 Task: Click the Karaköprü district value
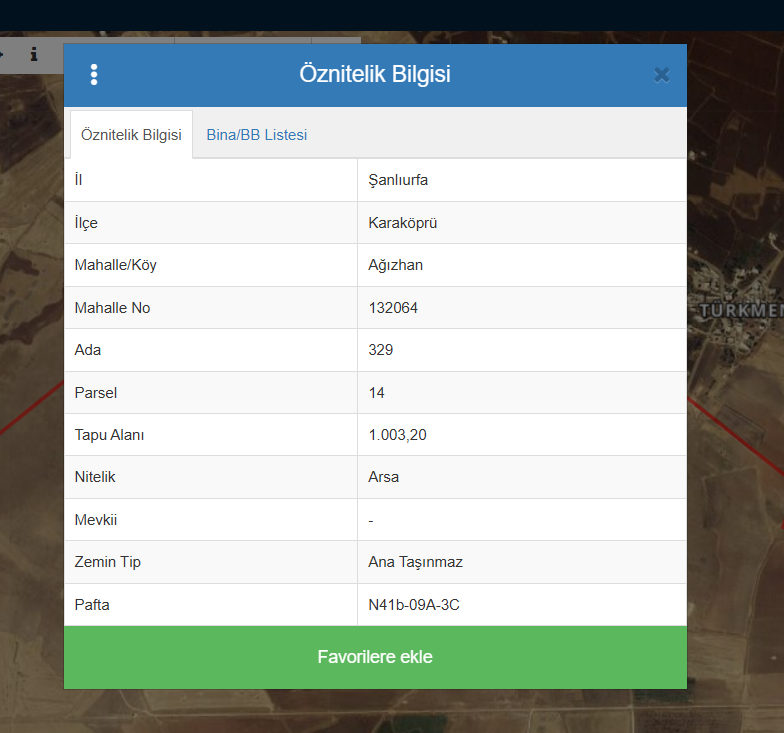[x=402, y=223]
